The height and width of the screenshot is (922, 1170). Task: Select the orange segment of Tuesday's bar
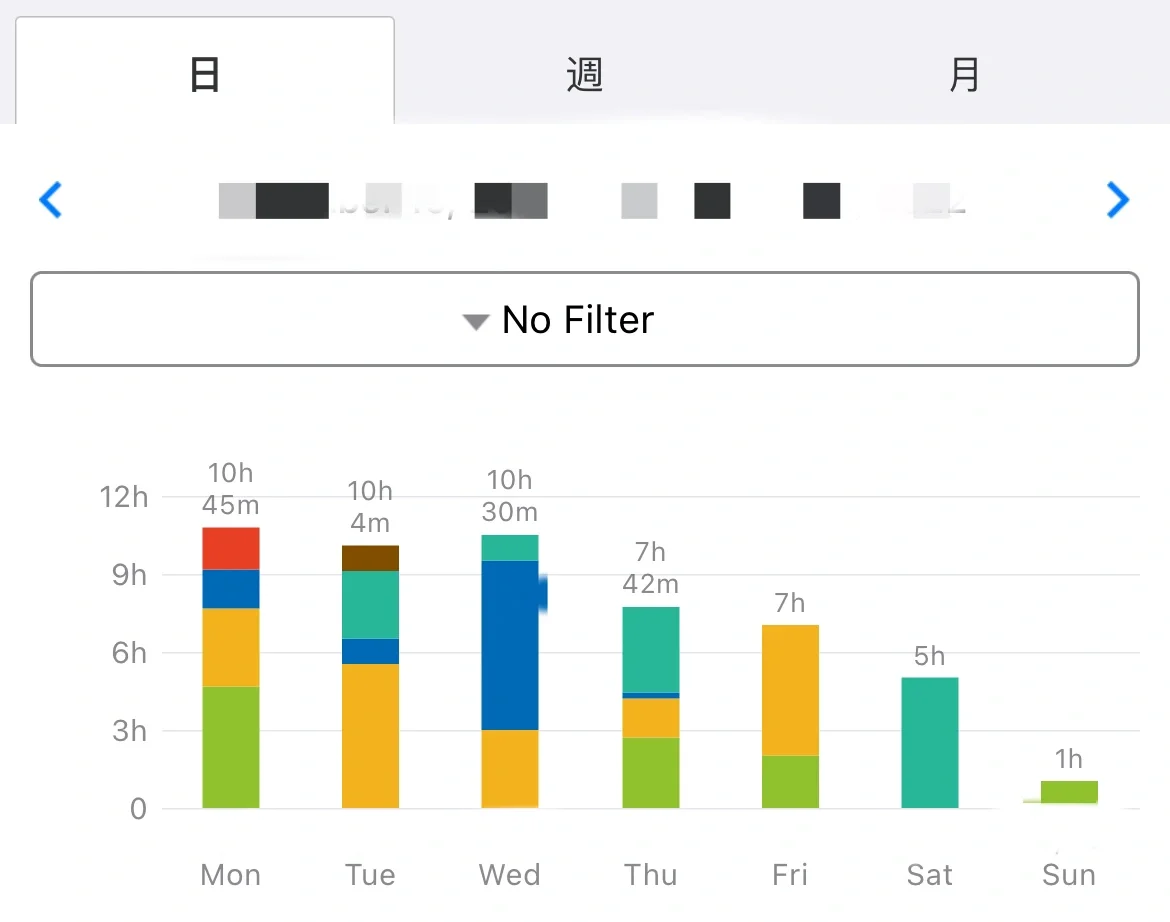click(370, 736)
